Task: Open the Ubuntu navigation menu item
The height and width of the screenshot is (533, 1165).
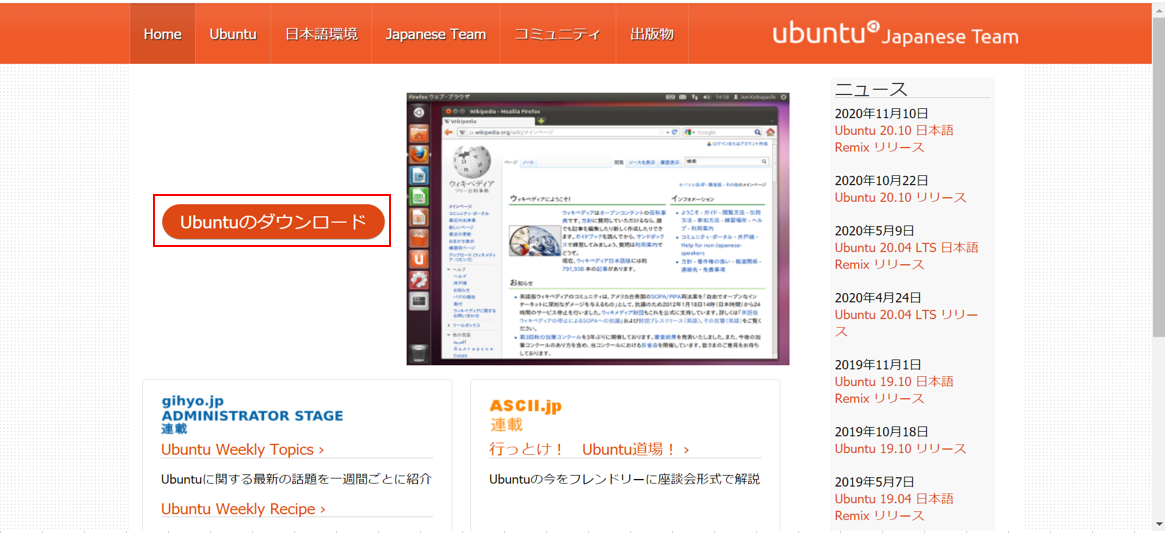Action: (233, 34)
